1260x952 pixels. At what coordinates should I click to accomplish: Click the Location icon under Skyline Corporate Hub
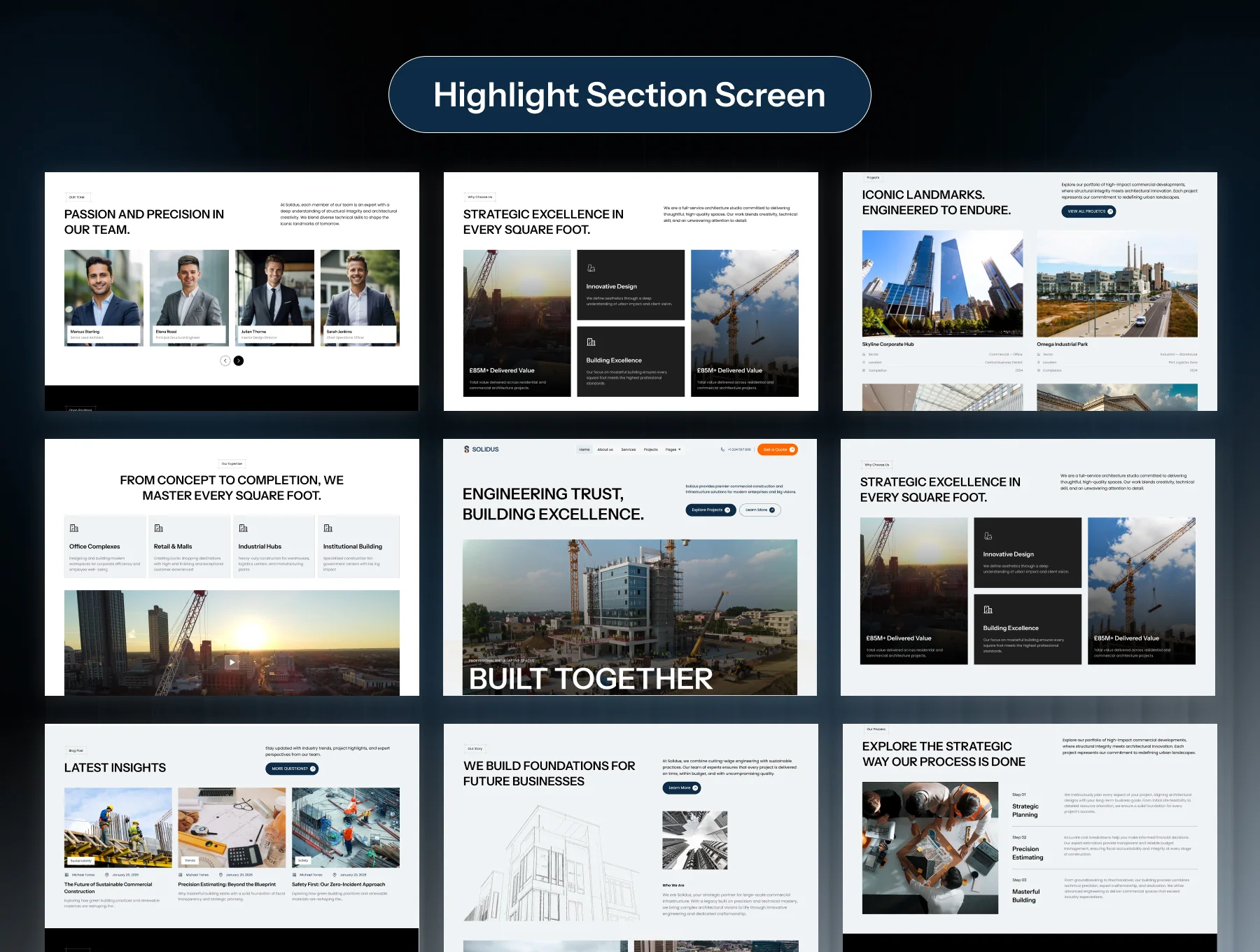(x=864, y=363)
